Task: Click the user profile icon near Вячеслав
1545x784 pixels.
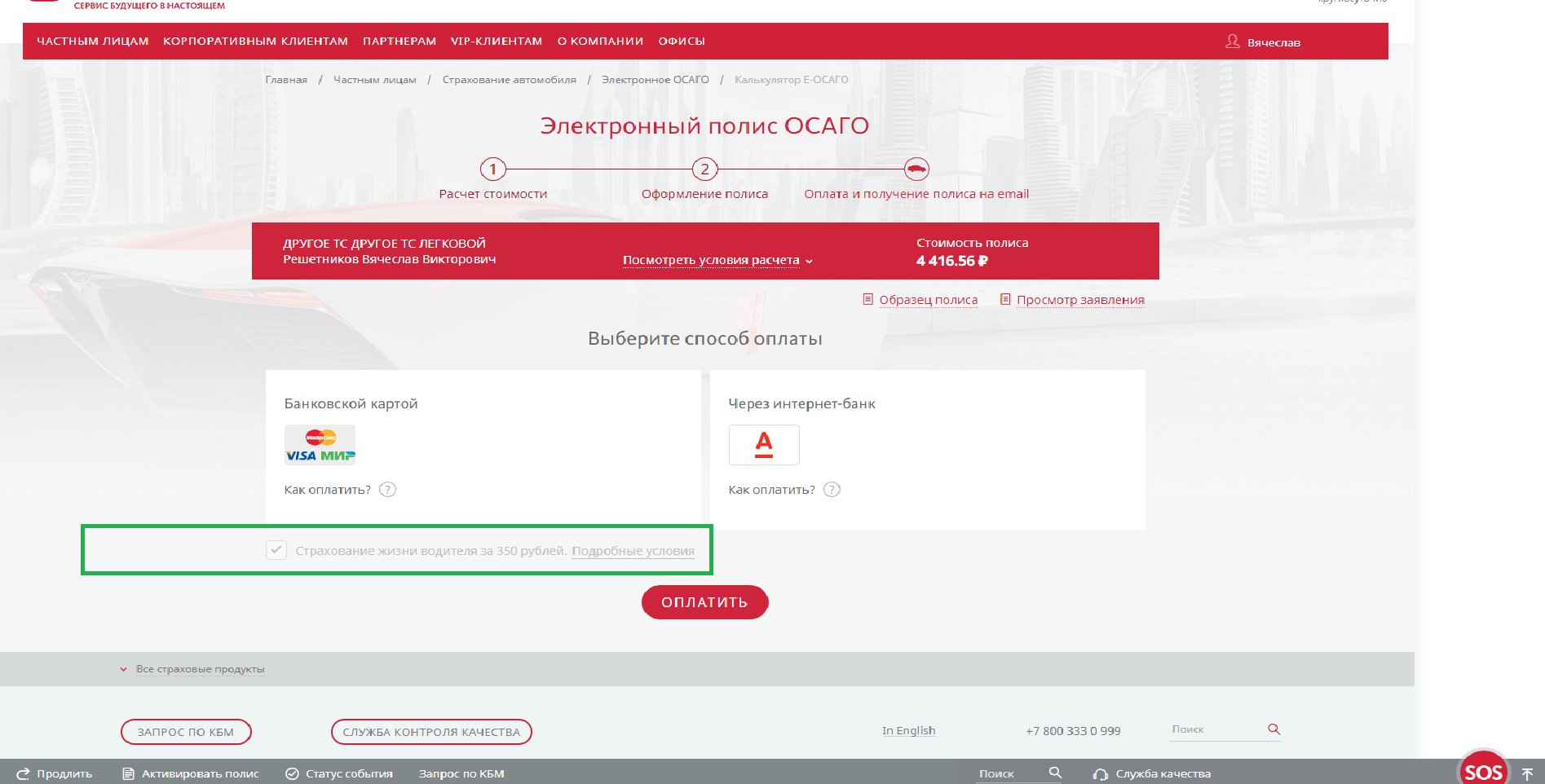Action: pyautogui.click(x=1232, y=42)
